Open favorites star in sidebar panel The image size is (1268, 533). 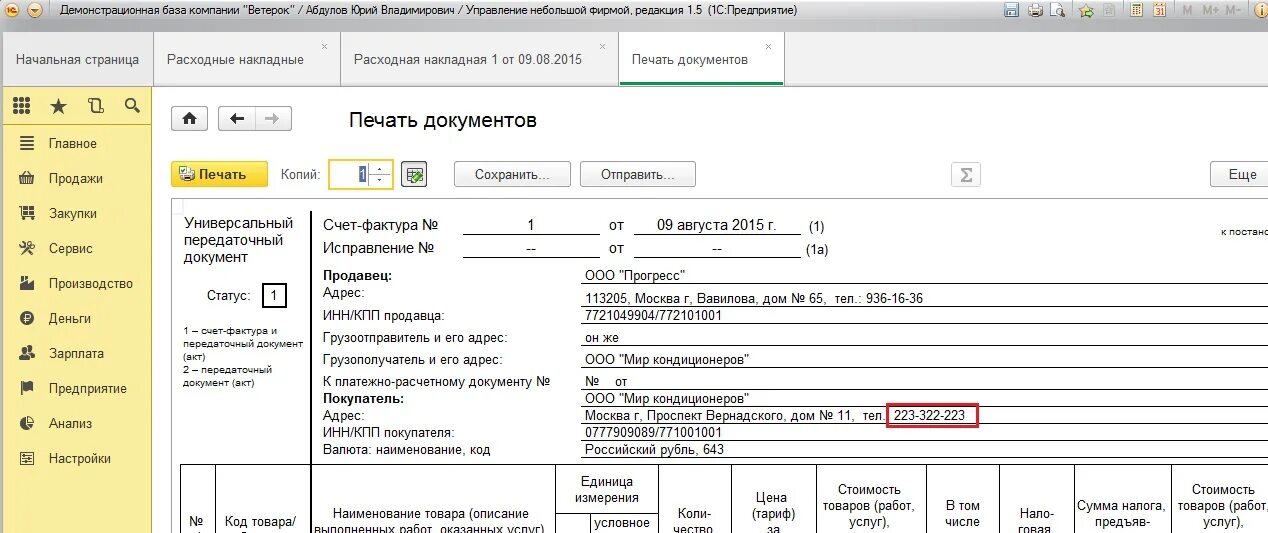[58, 105]
